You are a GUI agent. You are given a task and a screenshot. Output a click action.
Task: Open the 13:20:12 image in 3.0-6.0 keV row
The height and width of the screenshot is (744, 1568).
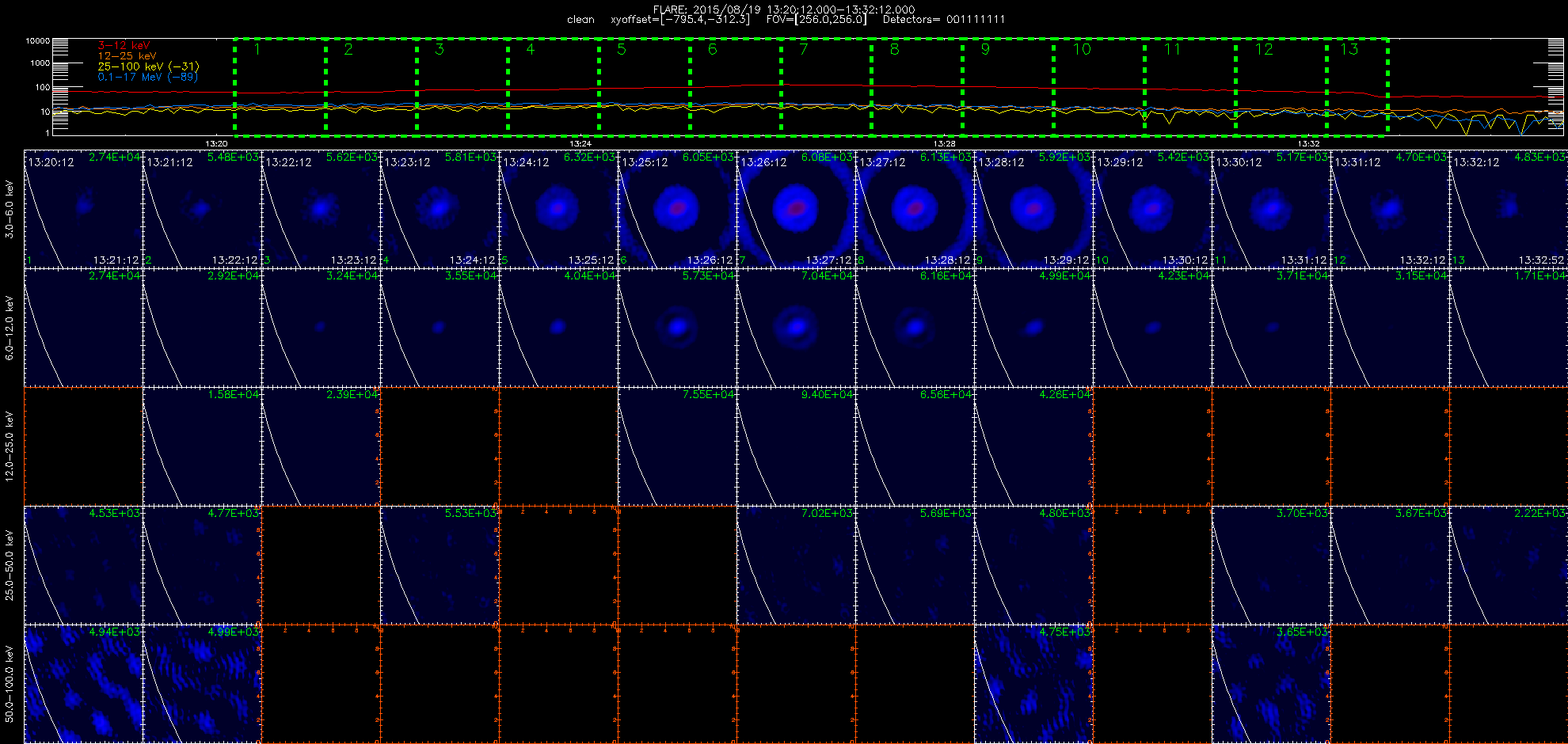pyautogui.click(x=83, y=209)
